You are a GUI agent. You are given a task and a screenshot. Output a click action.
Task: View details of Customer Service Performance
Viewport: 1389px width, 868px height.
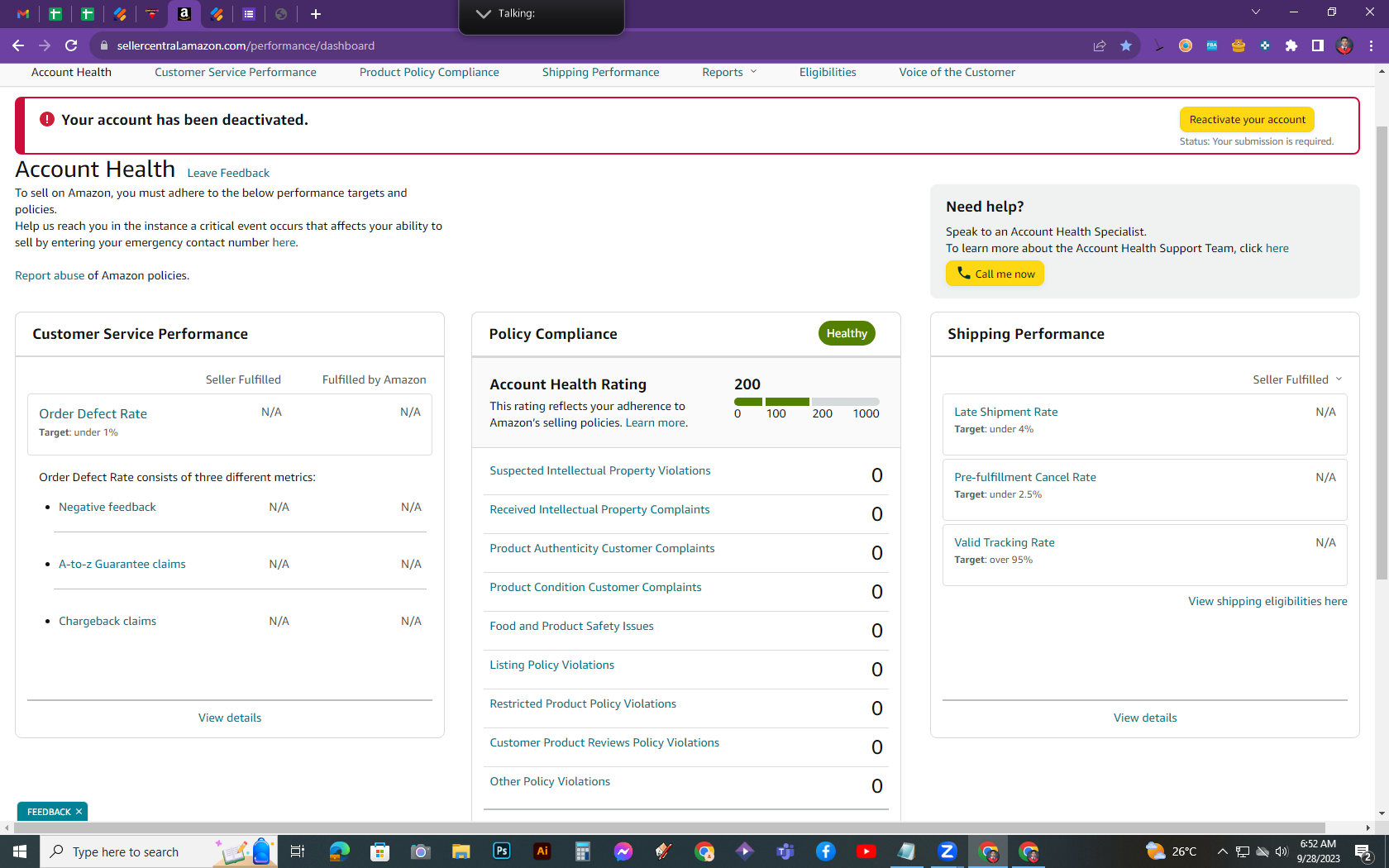coord(230,718)
